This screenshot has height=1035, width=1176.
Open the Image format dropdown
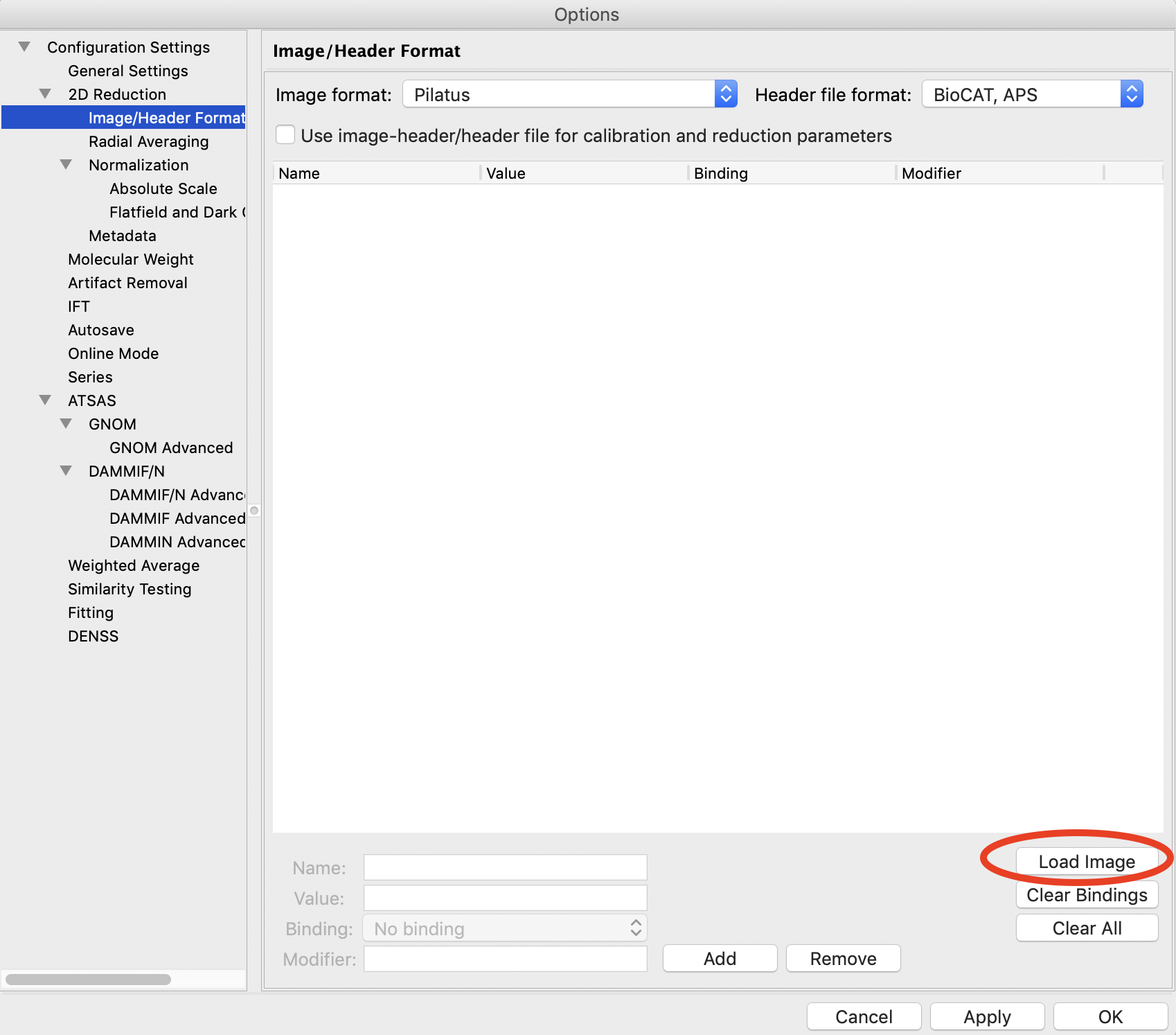569,94
